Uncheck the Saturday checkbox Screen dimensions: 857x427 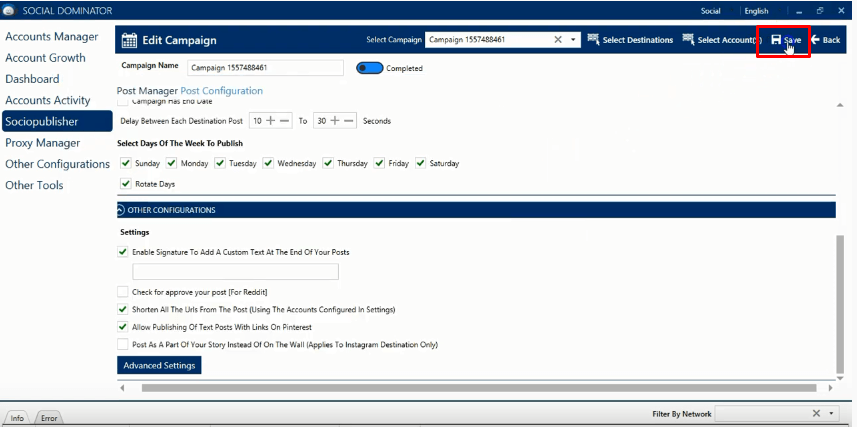(420, 163)
